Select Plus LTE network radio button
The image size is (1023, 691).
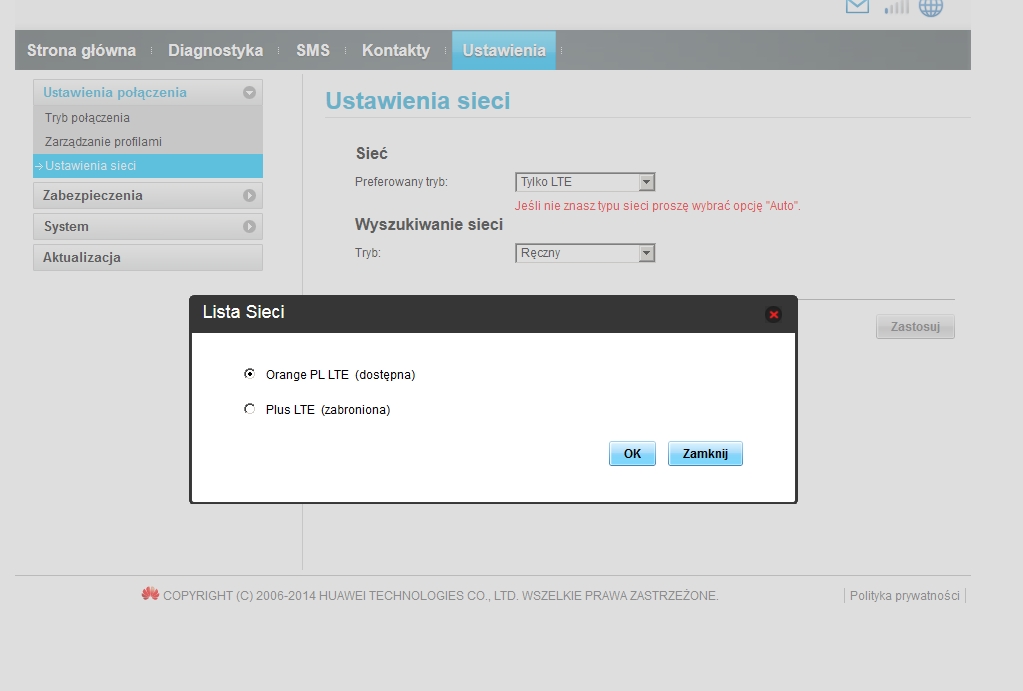click(249, 409)
